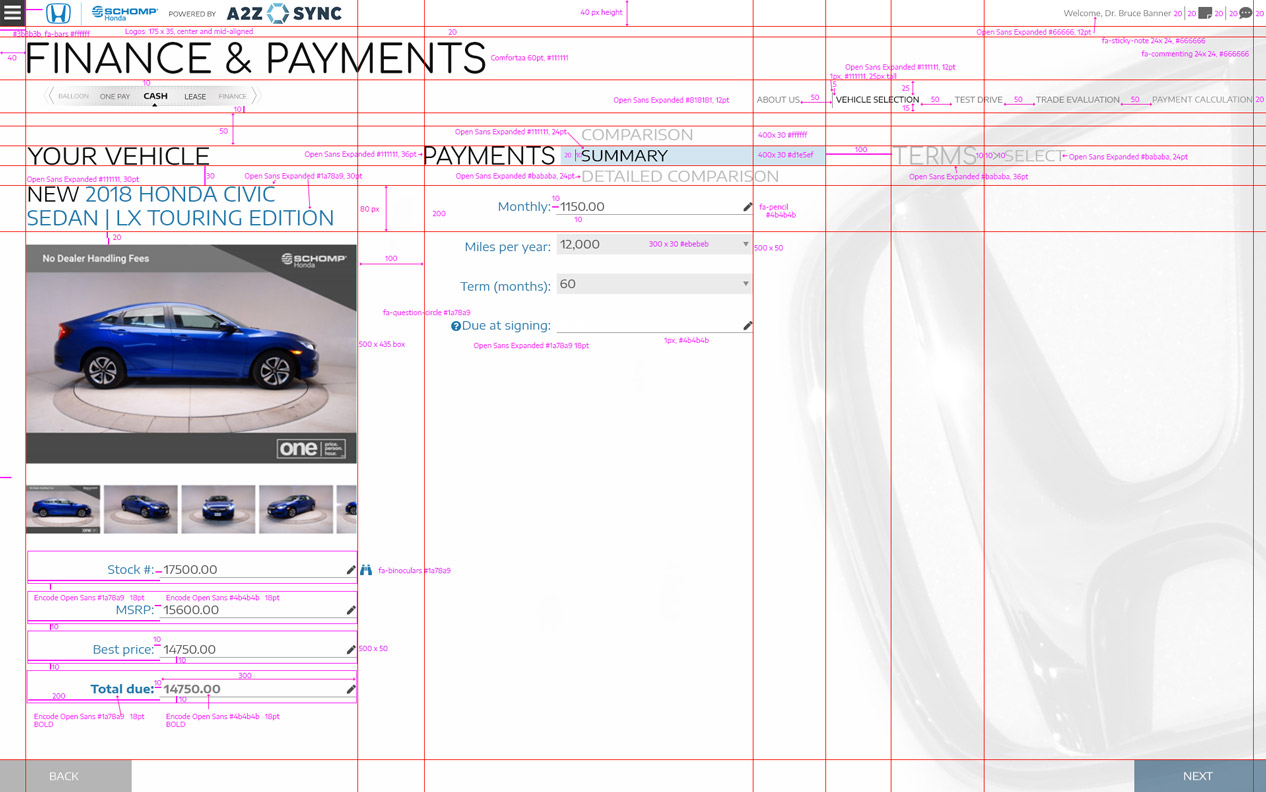The height and width of the screenshot is (792, 1266).
Task: Open the hamburger menu
Action: (x=12, y=13)
